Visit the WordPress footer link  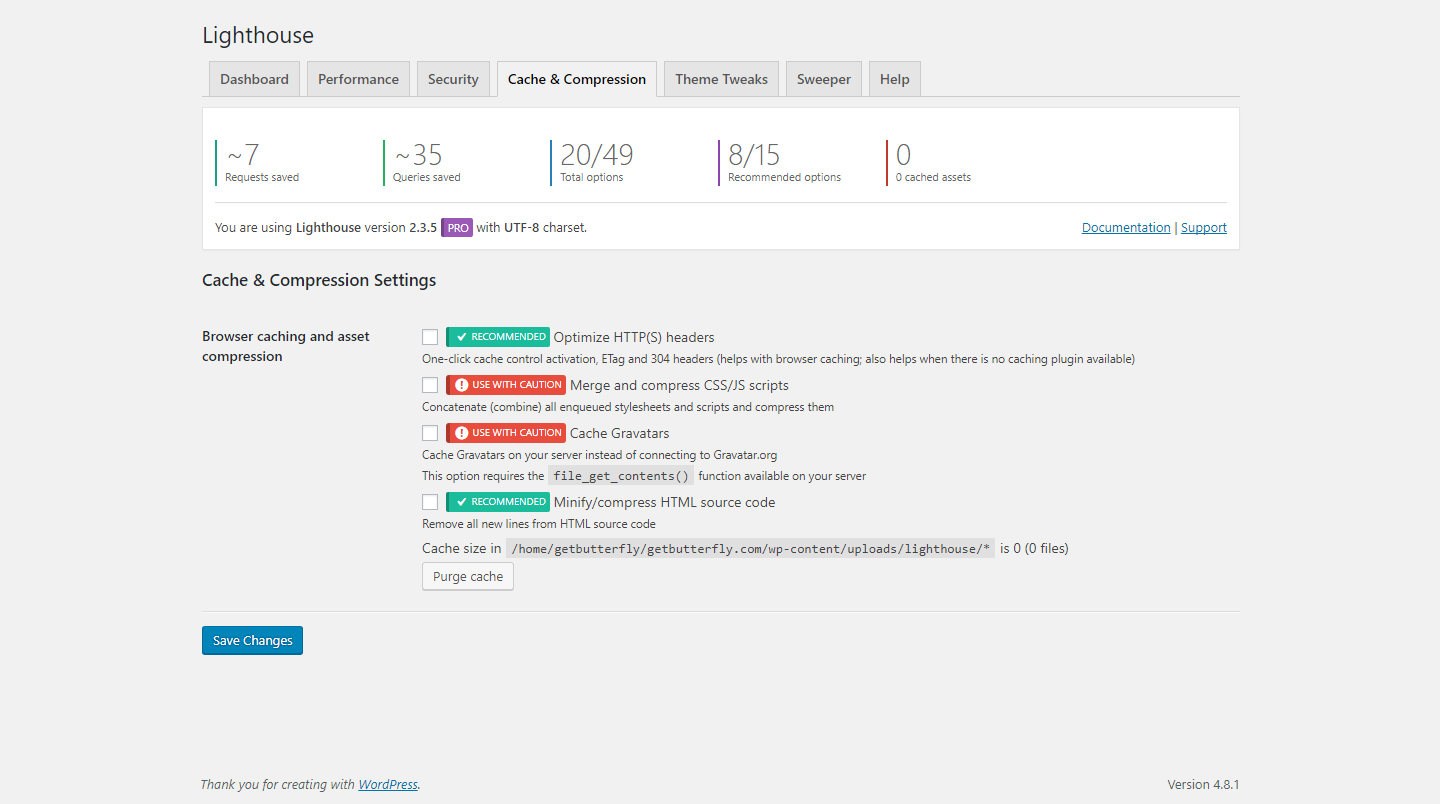[388, 784]
